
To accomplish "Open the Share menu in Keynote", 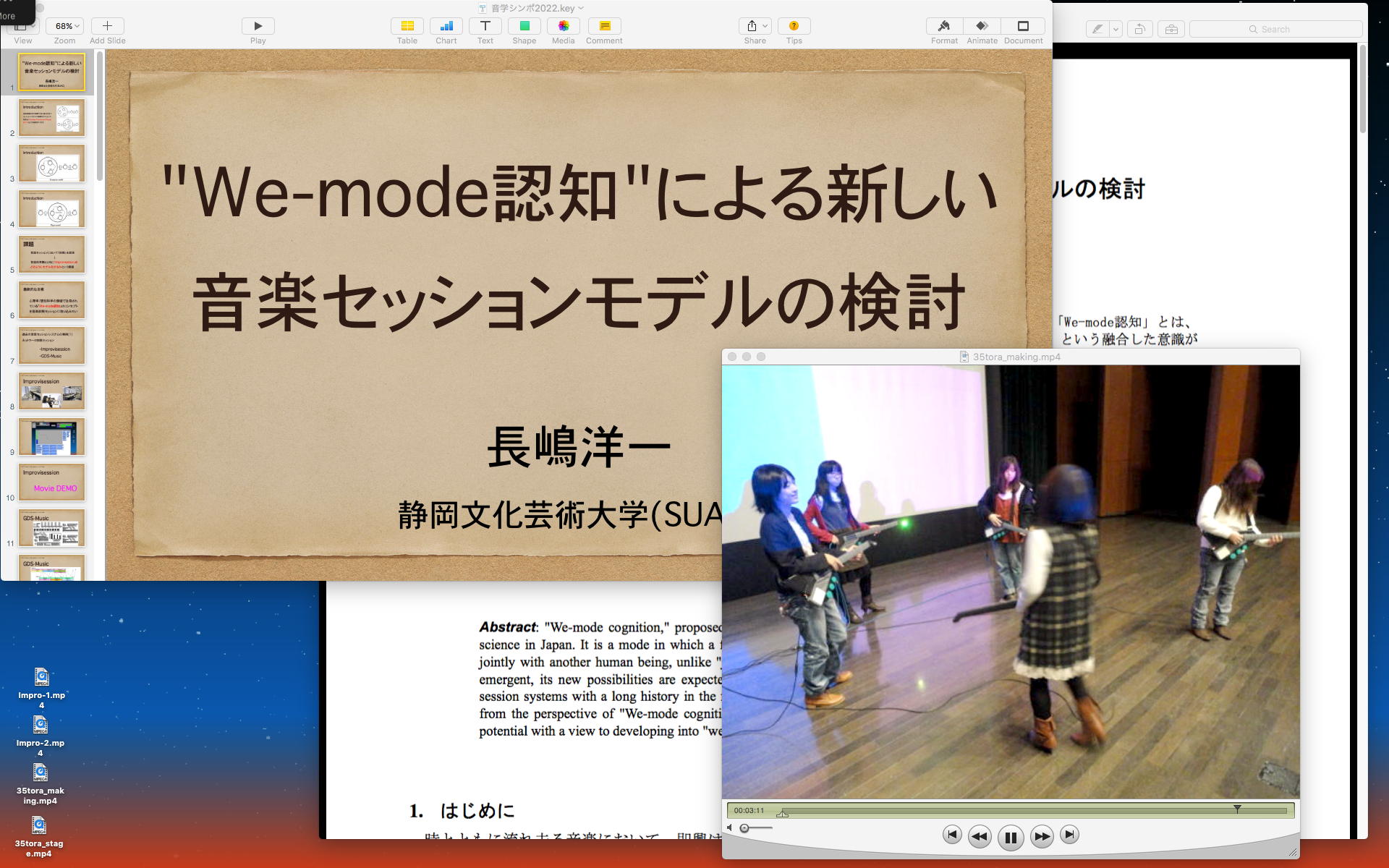I will (x=755, y=27).
